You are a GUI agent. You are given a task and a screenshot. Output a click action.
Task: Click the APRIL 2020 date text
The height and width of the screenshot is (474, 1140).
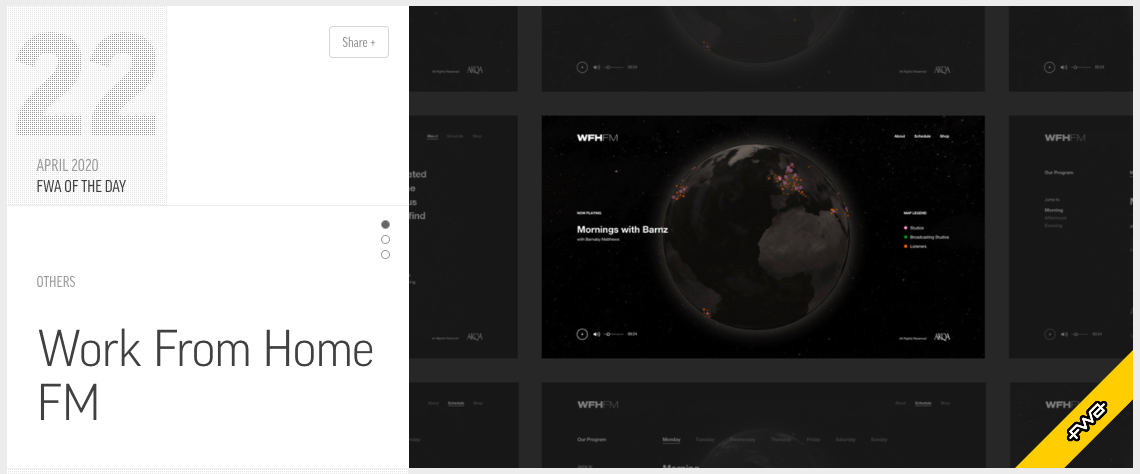pyautogui.click(x=68, y=165)
